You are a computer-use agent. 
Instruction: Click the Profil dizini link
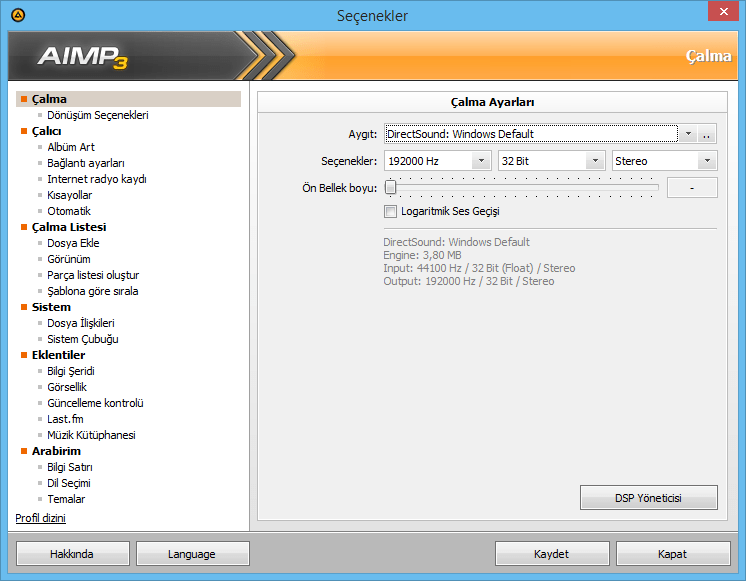point(40,518)
